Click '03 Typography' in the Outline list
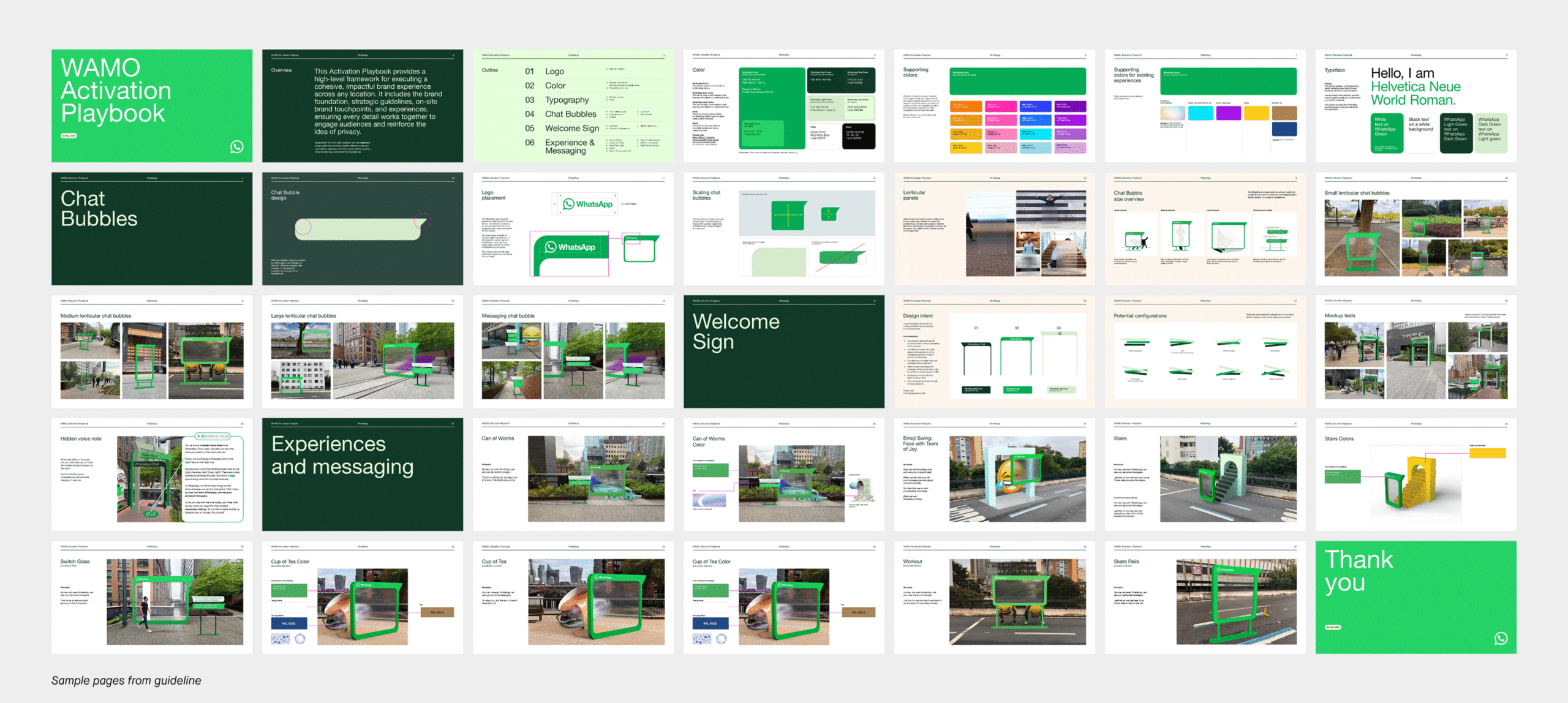Image resolution: width=1568 pixels, height=703 pixels. click(557, 100)
